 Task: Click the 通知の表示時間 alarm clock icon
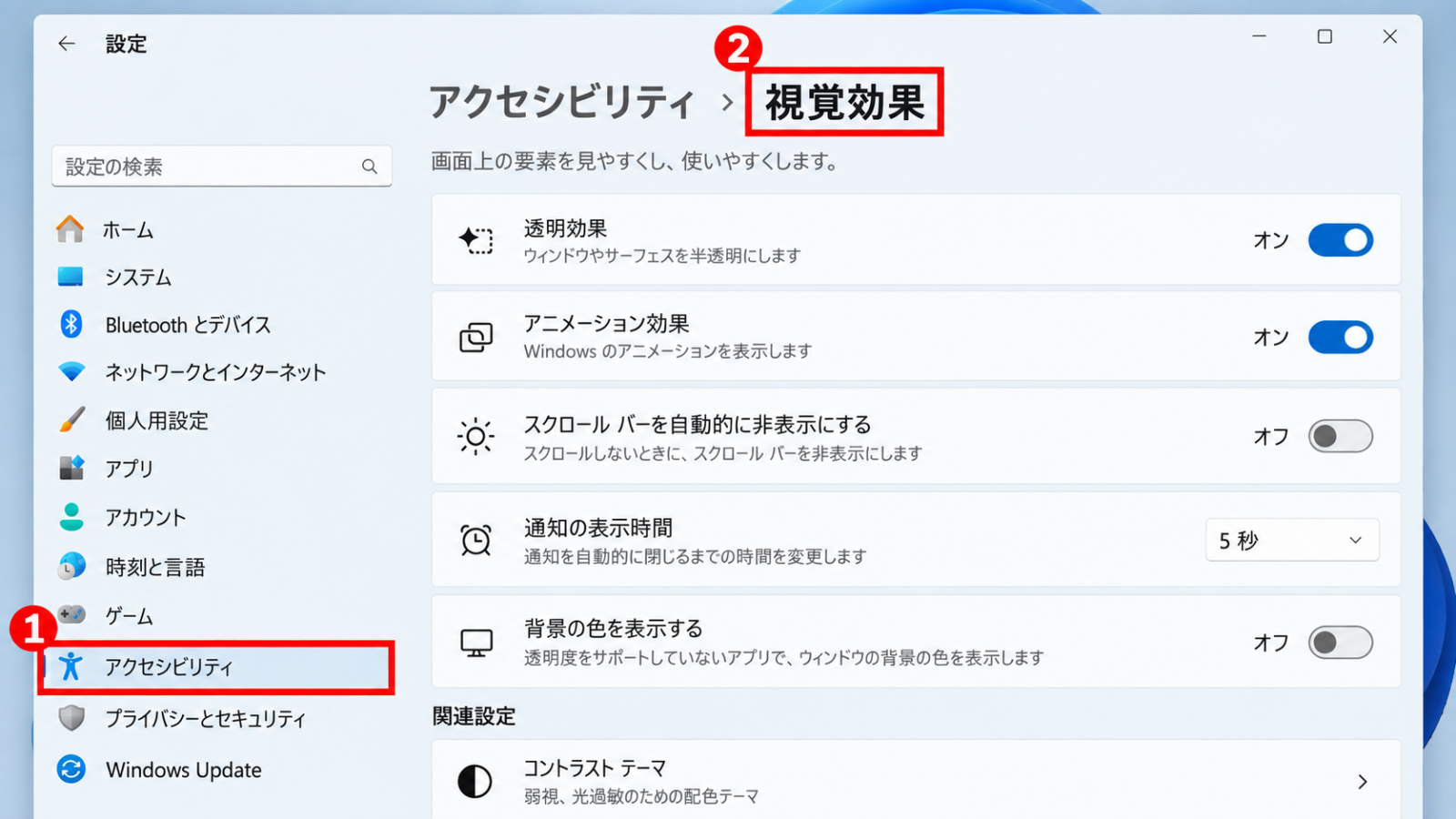pos(475,540)
